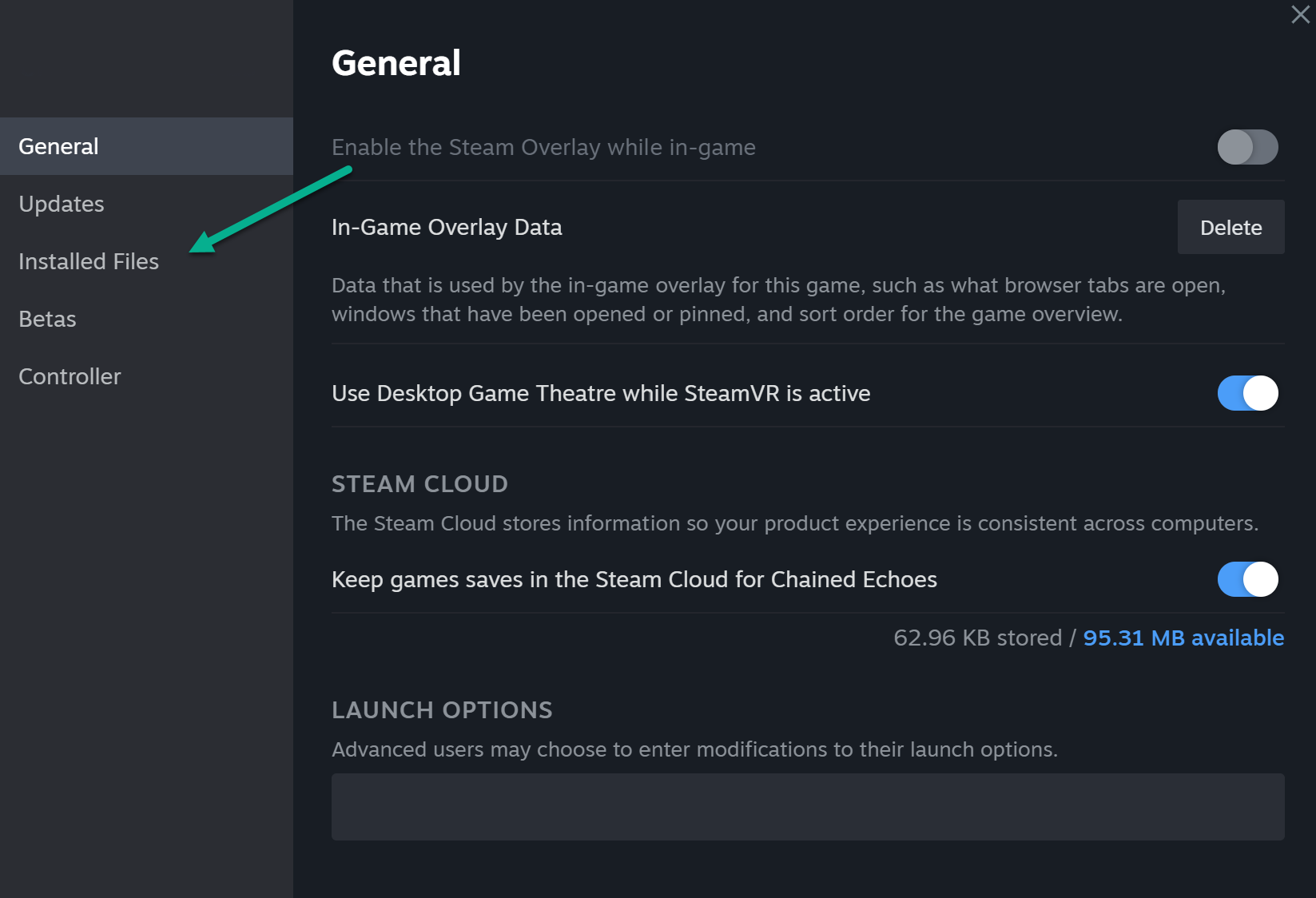The image size is (1316, 898).
Task: Click the green arrow pointing at Installed Files
Action: click(270, 210)
